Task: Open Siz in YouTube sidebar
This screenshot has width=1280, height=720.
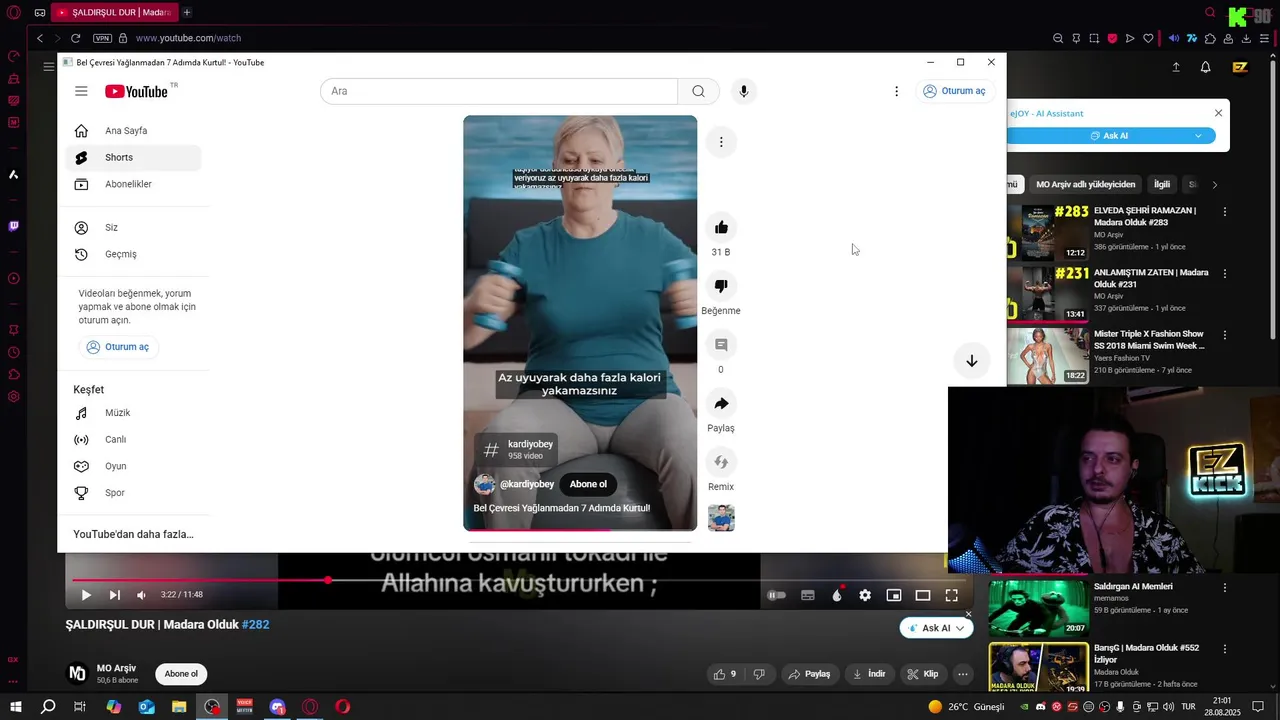Action: click(x=133, y=227)
